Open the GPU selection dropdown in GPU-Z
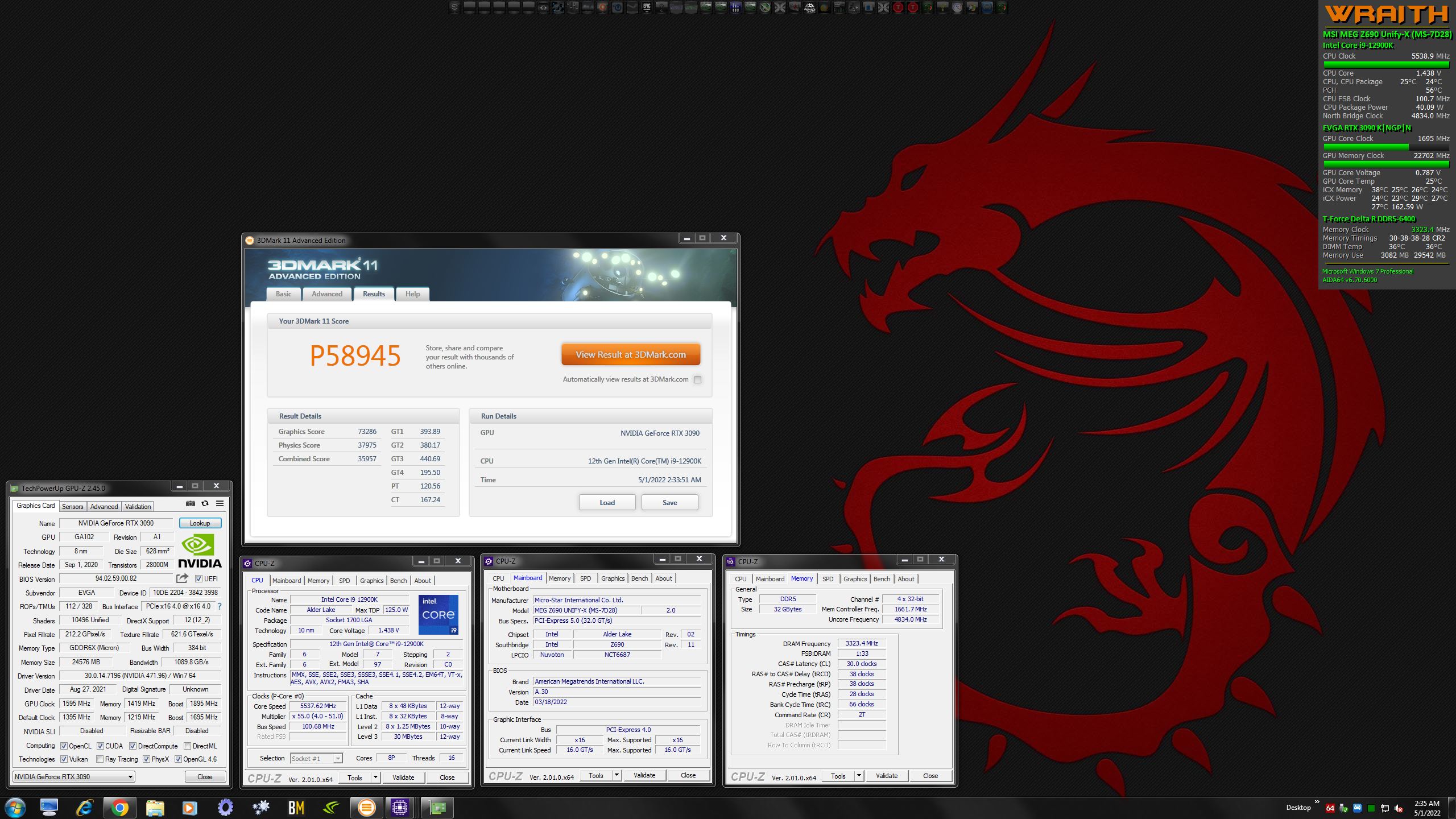The height and width of the screenshot is (819, 1456). 73,776
